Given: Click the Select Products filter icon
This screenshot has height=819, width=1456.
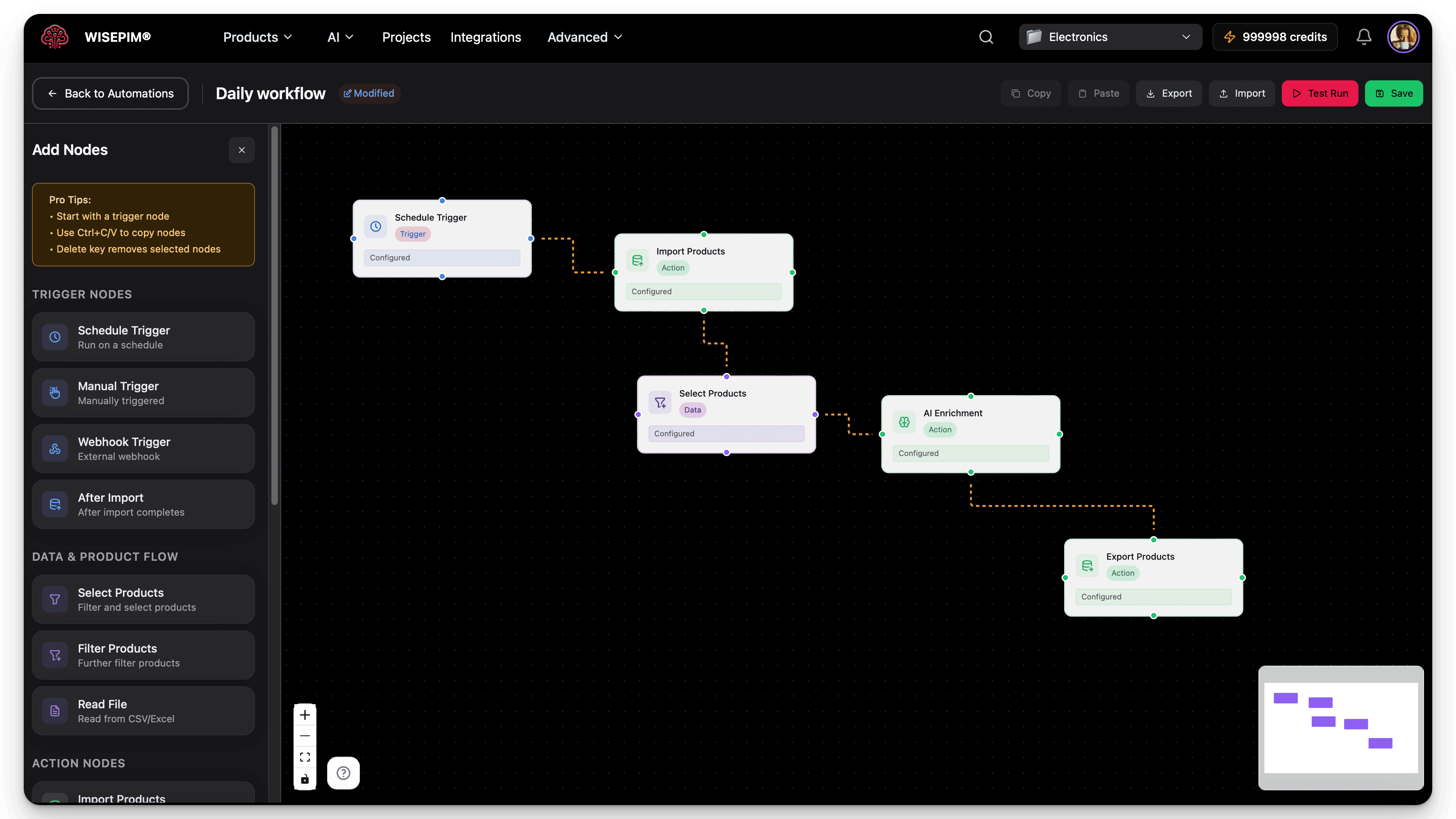Looking at the screenshot, I should pos(55,599).
